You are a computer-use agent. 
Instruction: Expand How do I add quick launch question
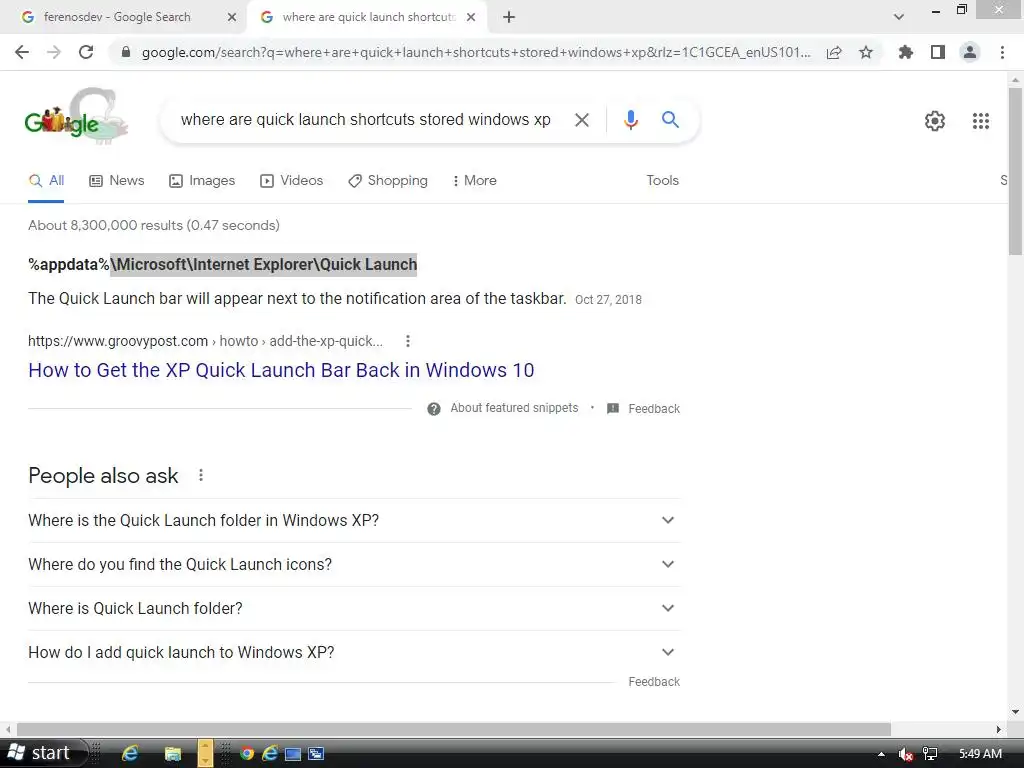(354, 652)
